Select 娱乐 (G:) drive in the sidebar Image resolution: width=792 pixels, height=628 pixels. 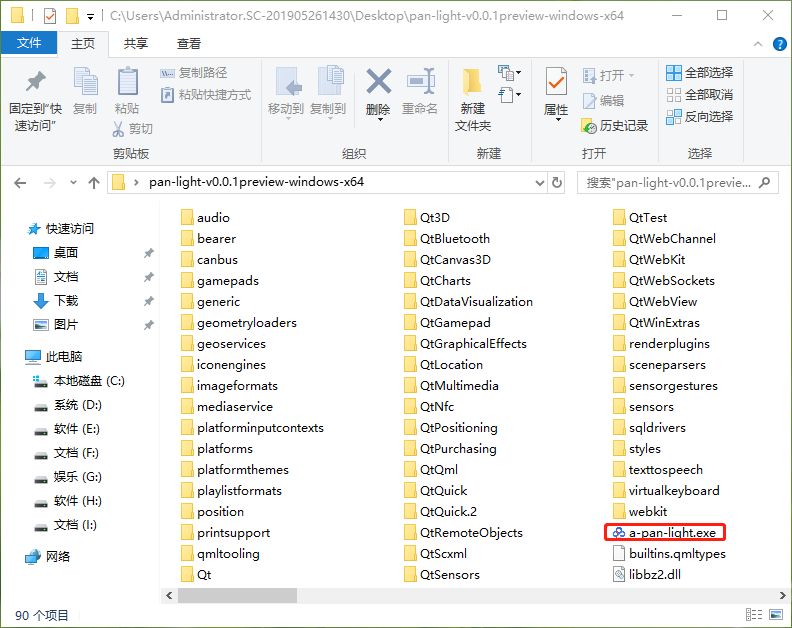(68, 477)
